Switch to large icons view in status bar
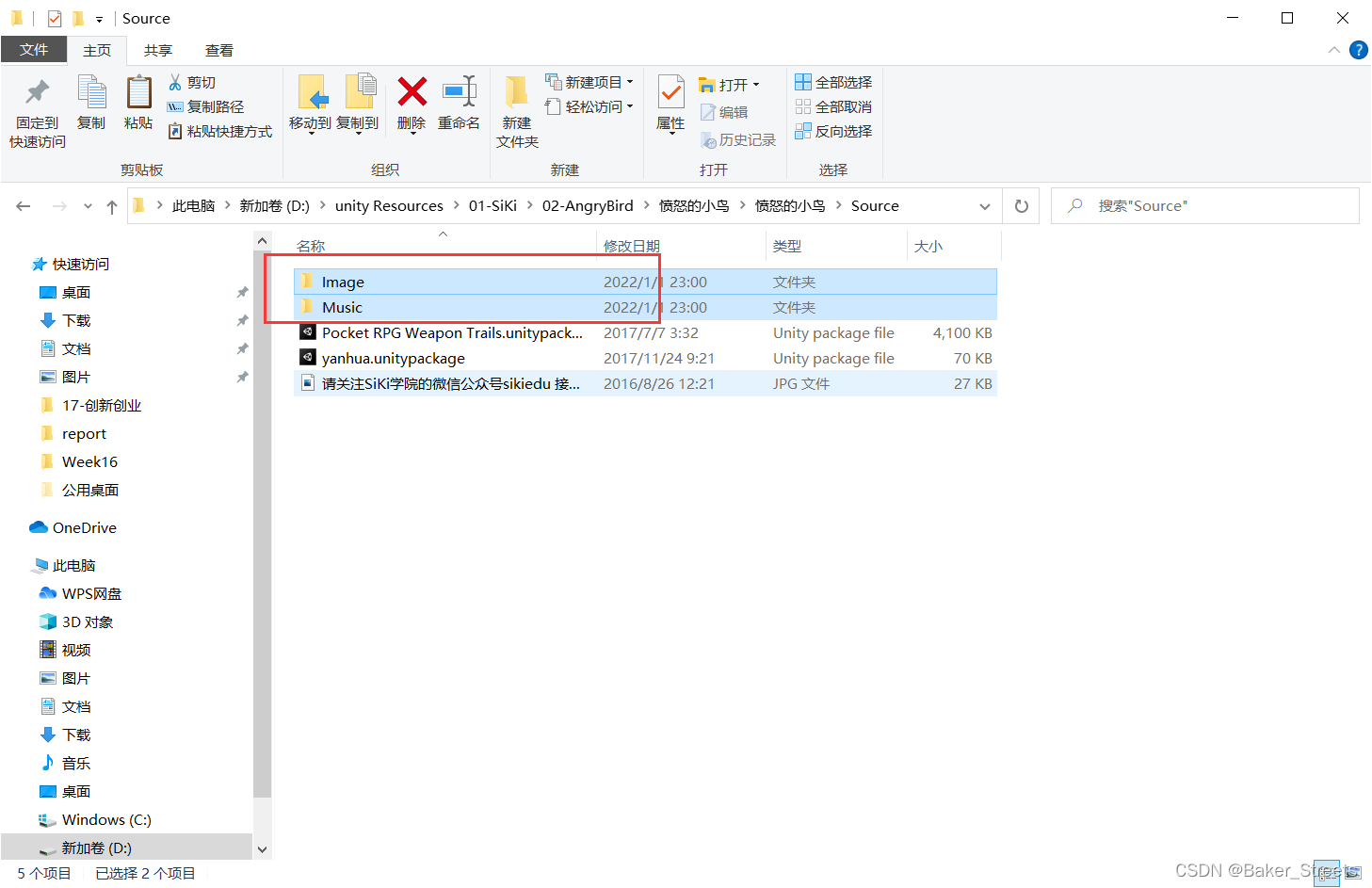Image resolution: width=1372 pixels, height=888 pixels. (x=1353, y=873)
